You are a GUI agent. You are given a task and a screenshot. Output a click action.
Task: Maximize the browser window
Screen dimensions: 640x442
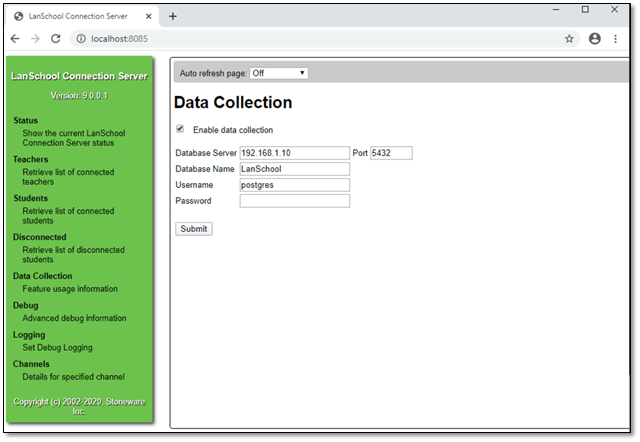coord(585,9)
